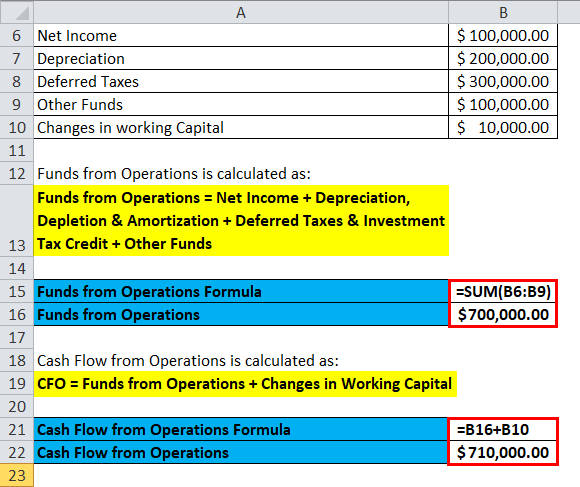Select the $700,000.00 result cell
Screen dimensions: 580x487
[503, 314]
